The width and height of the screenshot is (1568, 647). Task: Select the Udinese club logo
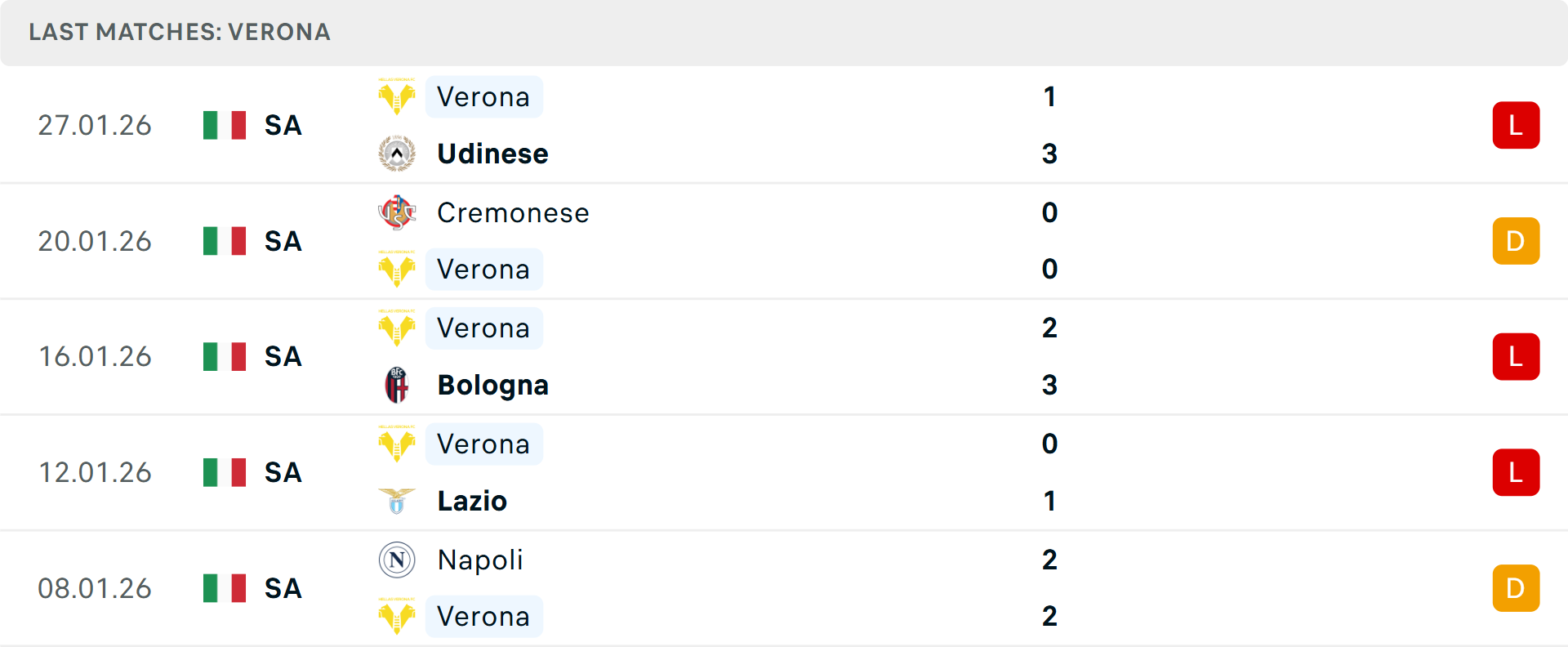pyautogui.click(x=398, y=153)
